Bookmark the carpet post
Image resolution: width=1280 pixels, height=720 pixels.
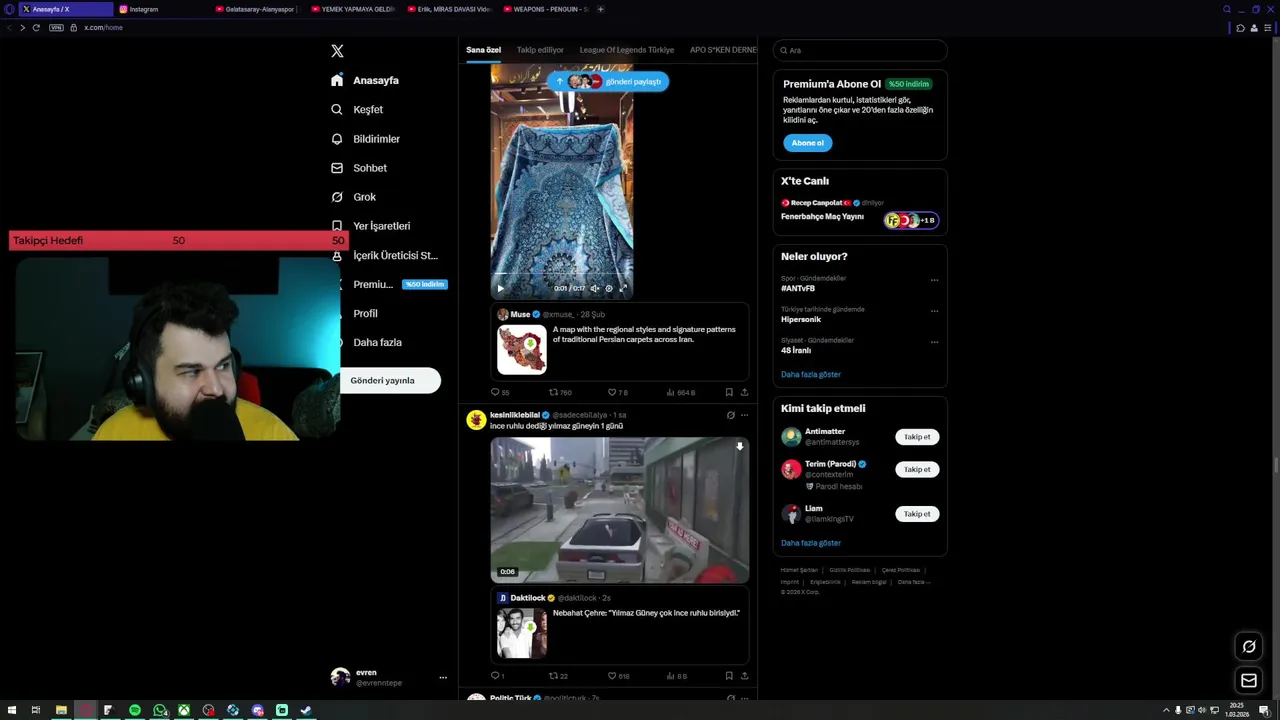click(x=729, y=392)
